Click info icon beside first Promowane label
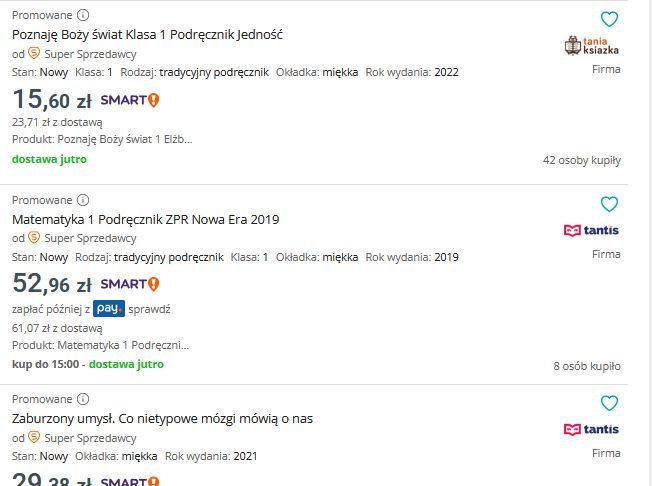The width and height of the screenshot is (652, 486). (83, 15)
